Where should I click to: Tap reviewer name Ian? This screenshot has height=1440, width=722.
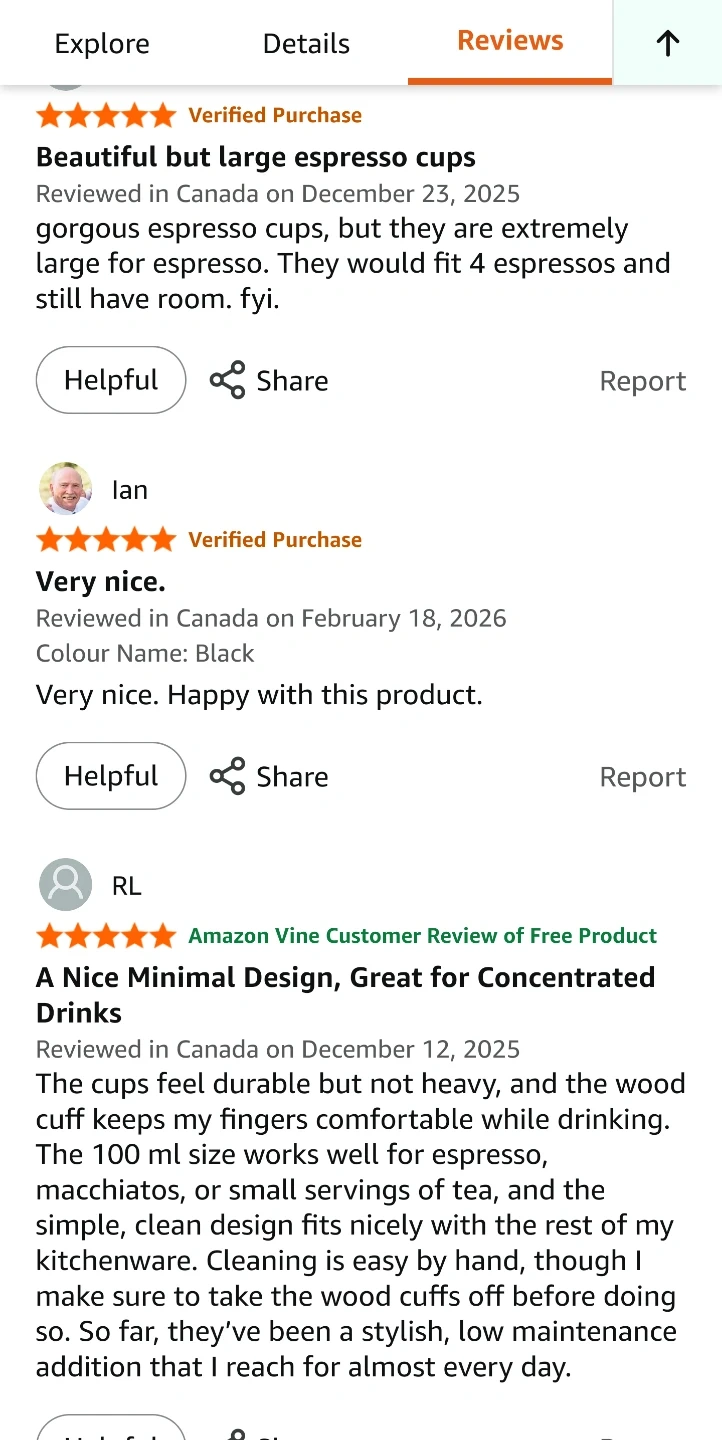pyautogui.click(x=130, y=490)
